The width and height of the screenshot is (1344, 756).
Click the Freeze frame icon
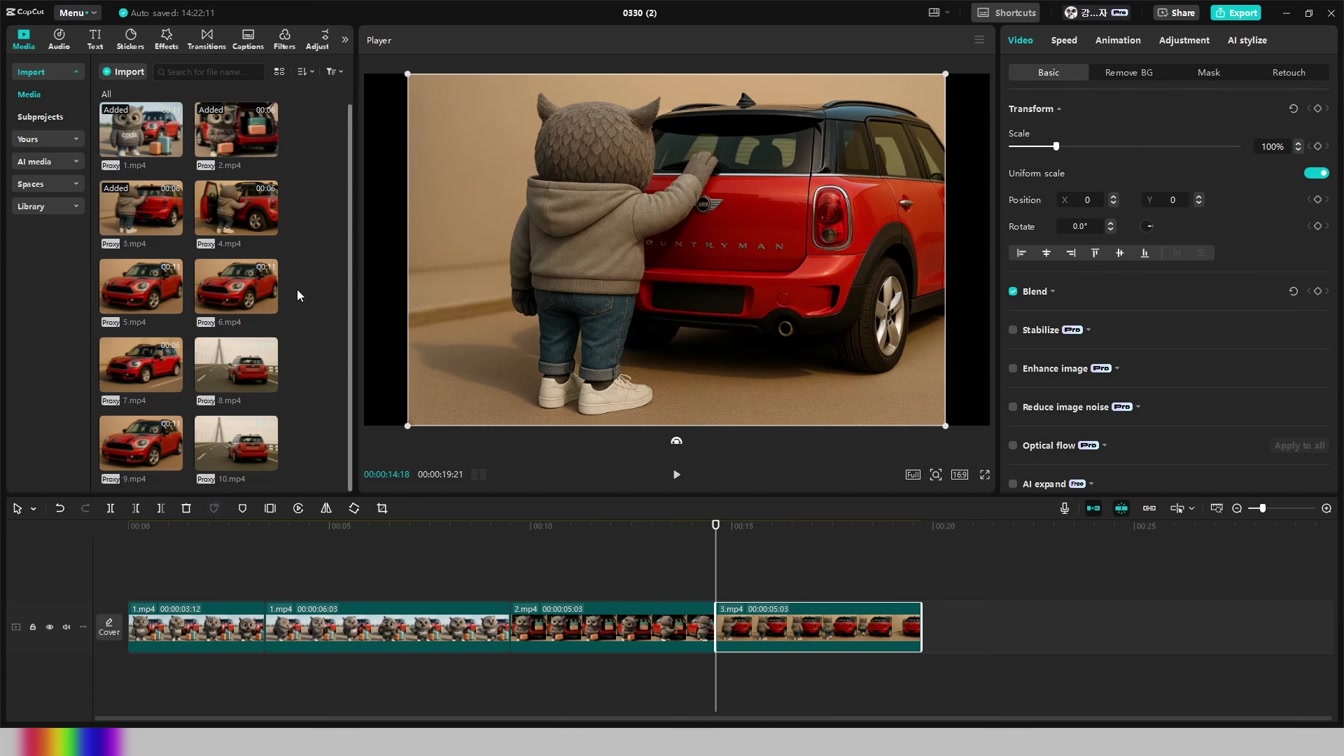click(x=270, y=508)
